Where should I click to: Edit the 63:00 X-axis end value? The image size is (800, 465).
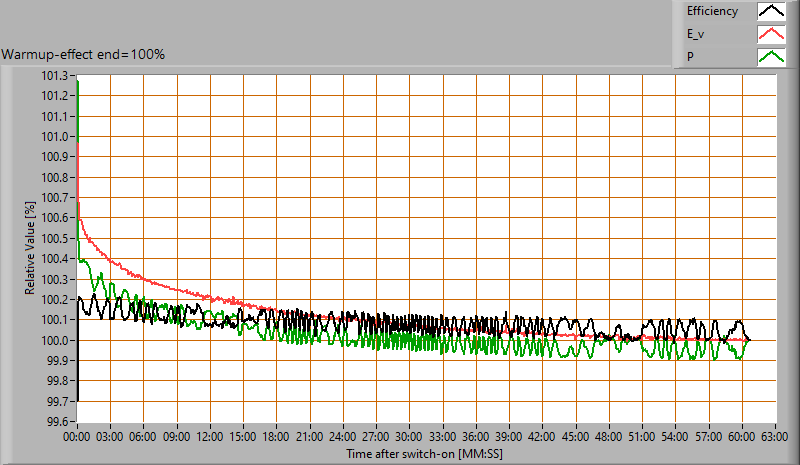[774, 437]
